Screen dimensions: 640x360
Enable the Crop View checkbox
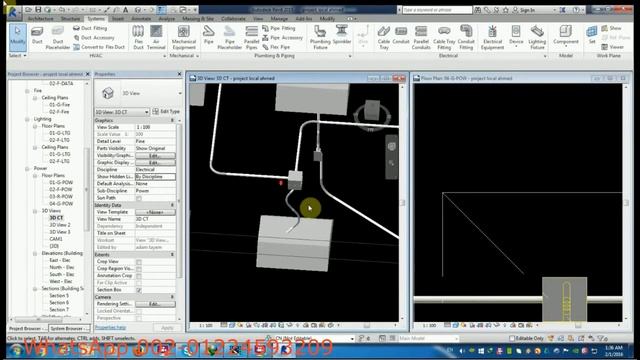pos(139,262)
